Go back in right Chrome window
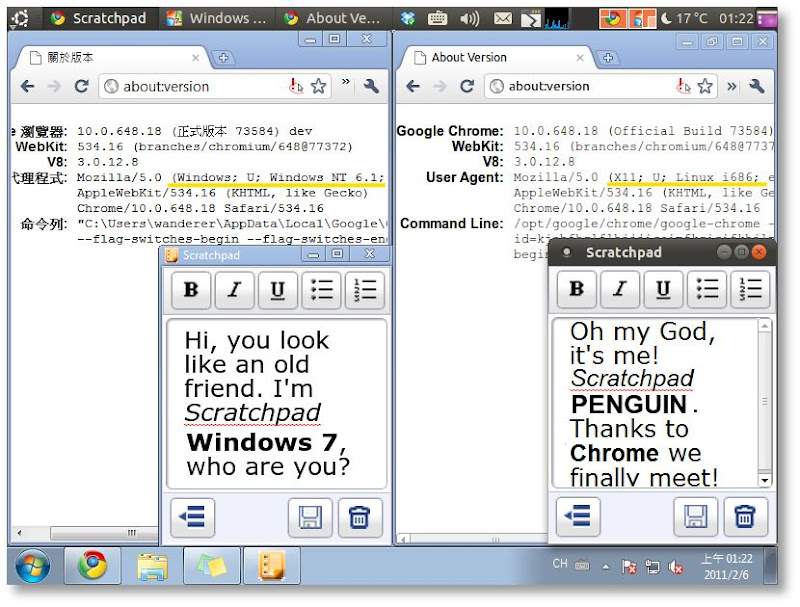800x607 pixels. point(413,86)
